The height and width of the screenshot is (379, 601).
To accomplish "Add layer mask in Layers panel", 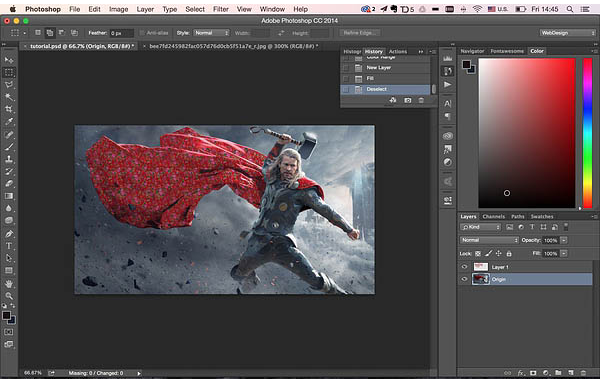I will (533, 372).
